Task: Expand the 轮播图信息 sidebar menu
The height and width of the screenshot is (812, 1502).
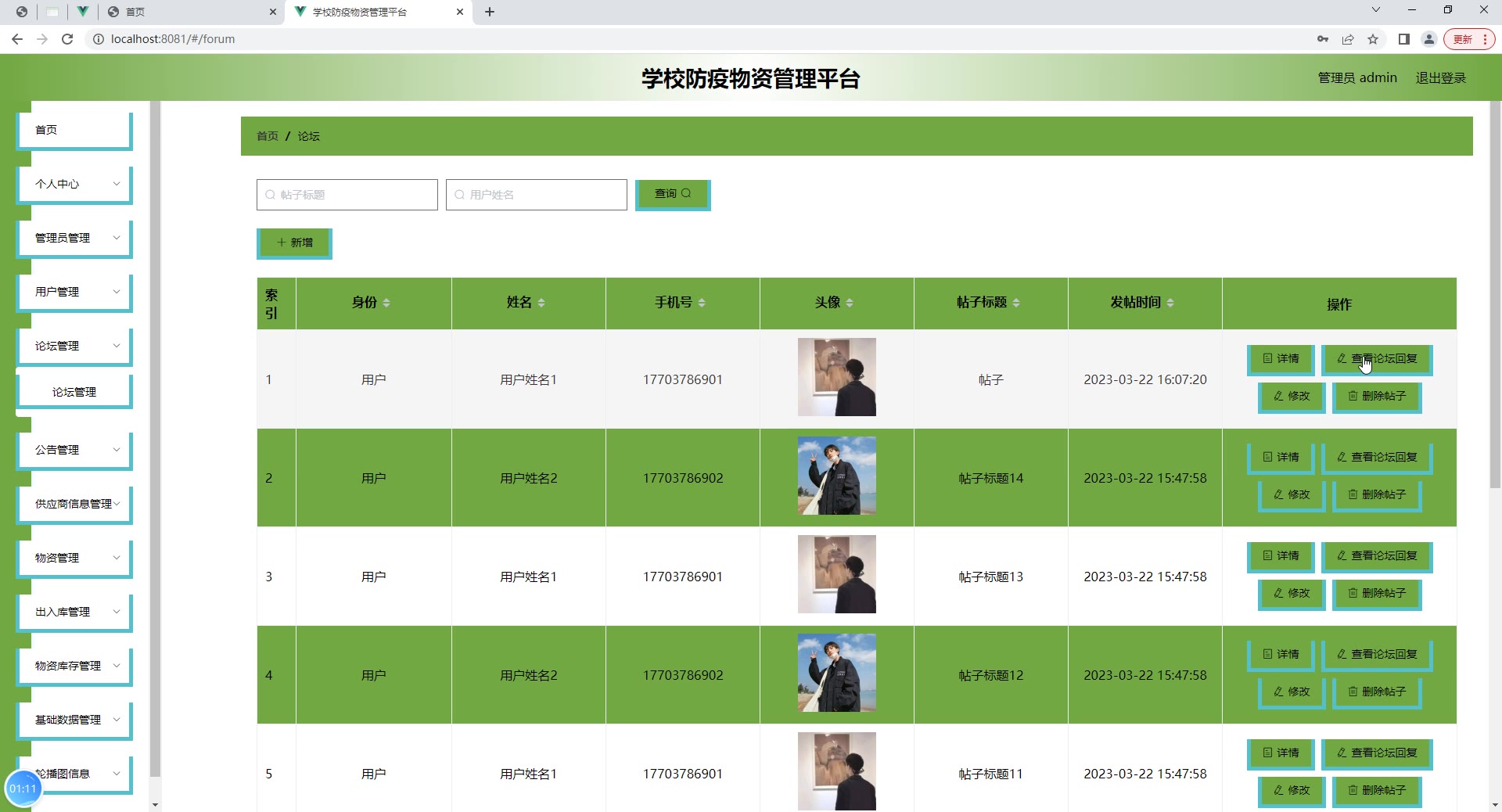Action: 74,774
